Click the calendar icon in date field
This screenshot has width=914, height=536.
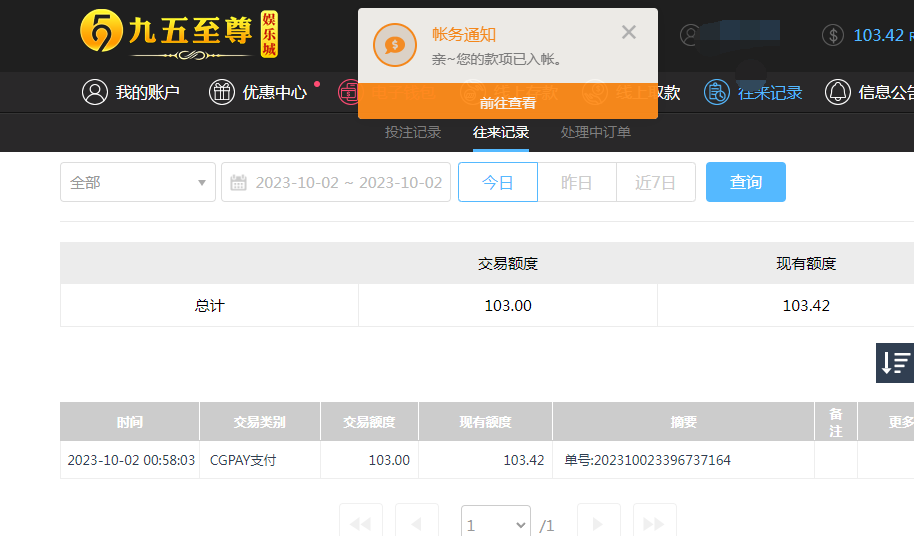(239, 183)
